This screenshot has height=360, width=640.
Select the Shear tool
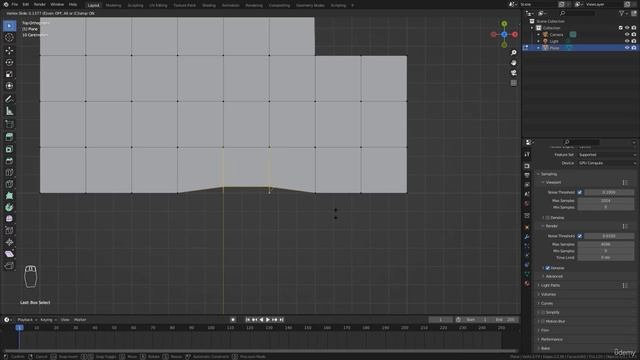tap(9, 254)
